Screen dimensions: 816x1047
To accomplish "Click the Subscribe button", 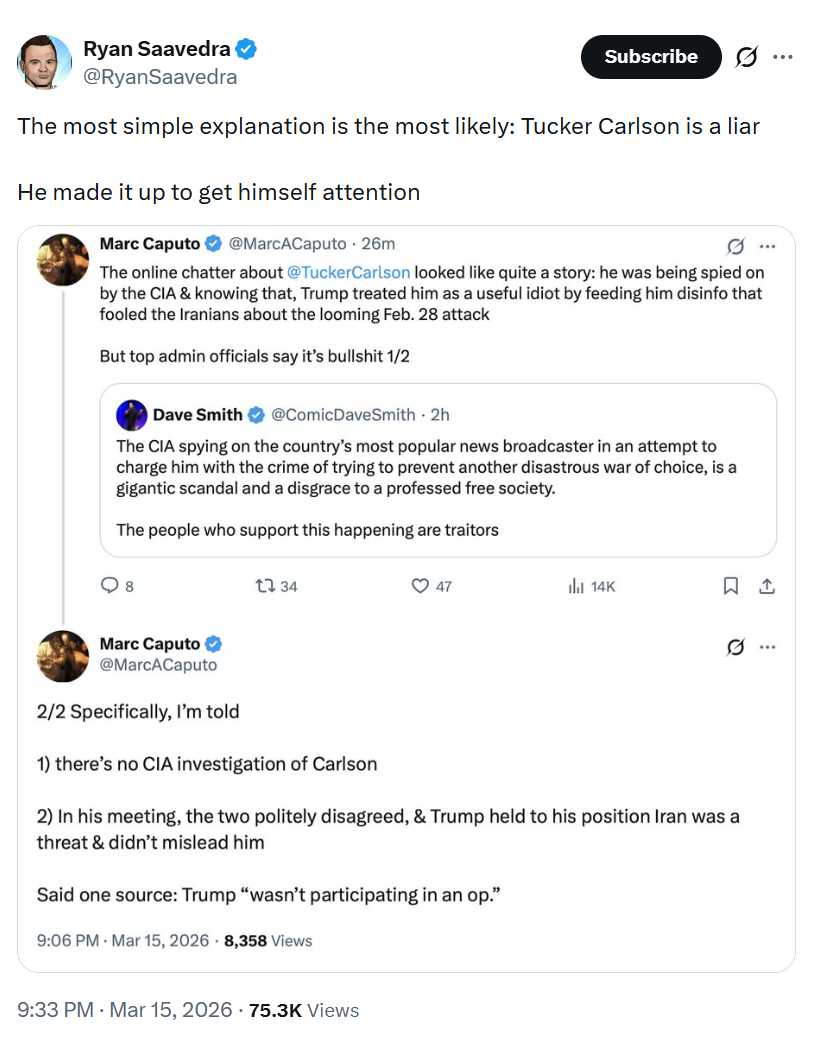I will point(650,57).
